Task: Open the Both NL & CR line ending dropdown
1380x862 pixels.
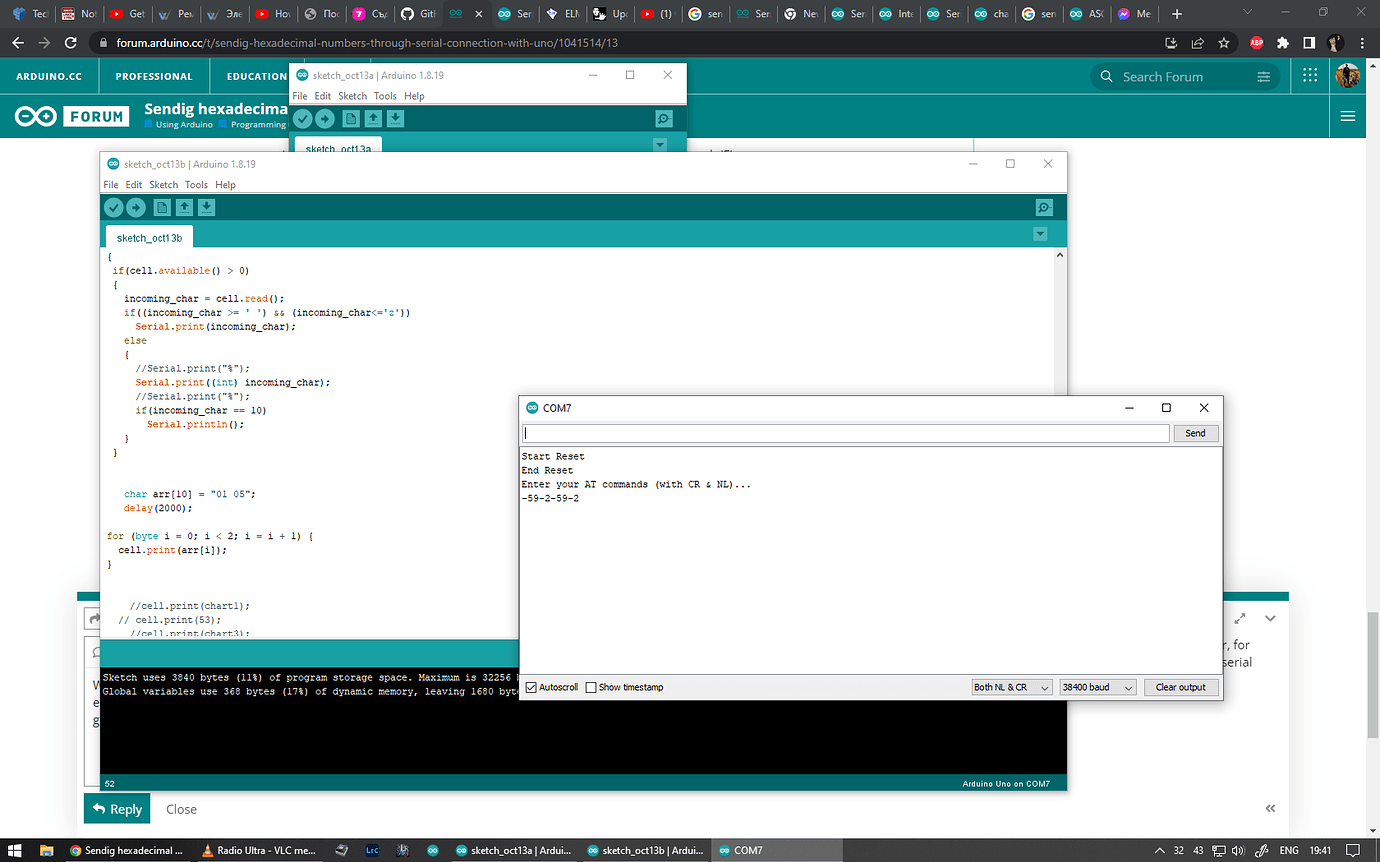Action: [1011, 687]
